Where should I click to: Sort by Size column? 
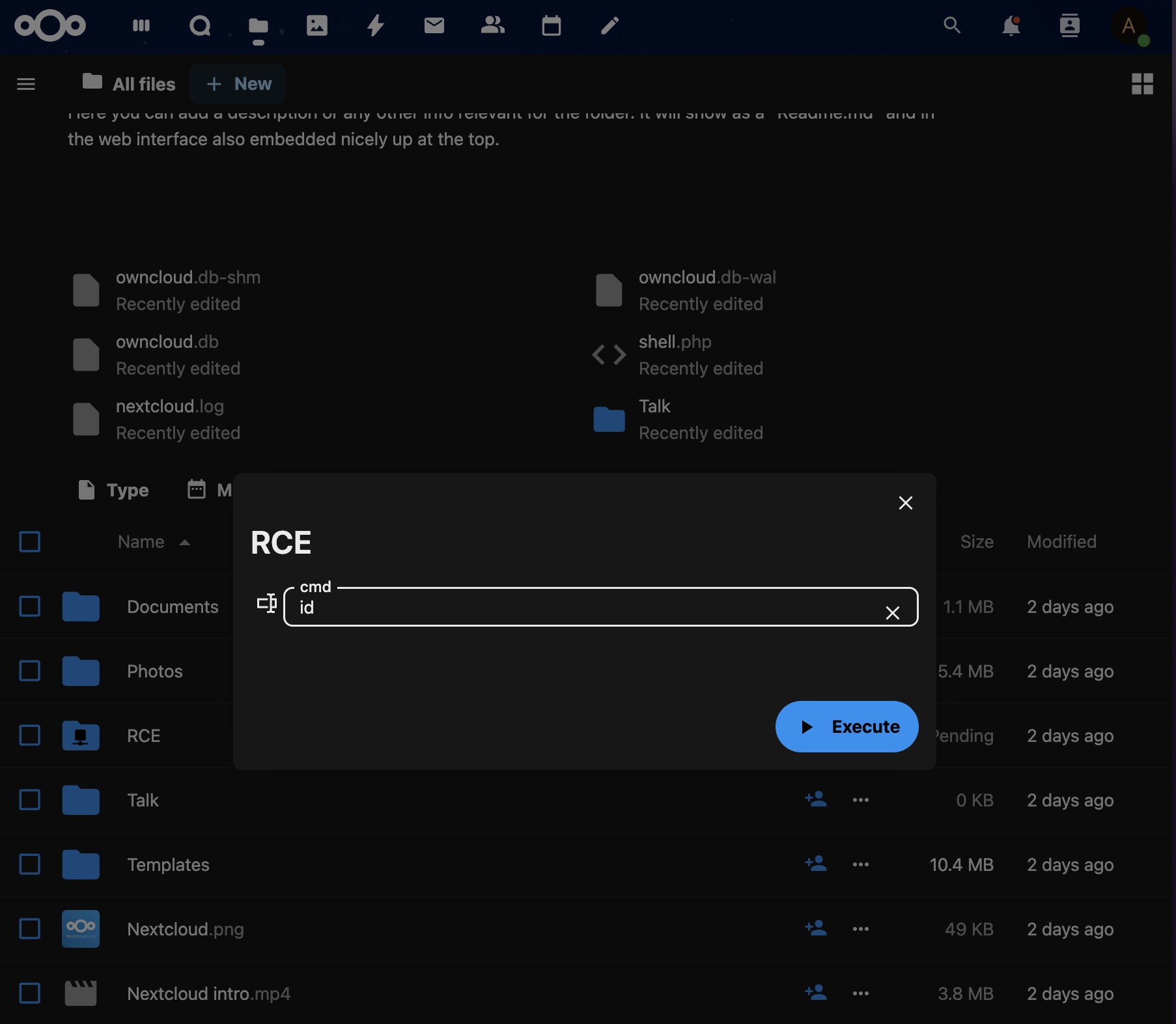click(x=977, y=542)
